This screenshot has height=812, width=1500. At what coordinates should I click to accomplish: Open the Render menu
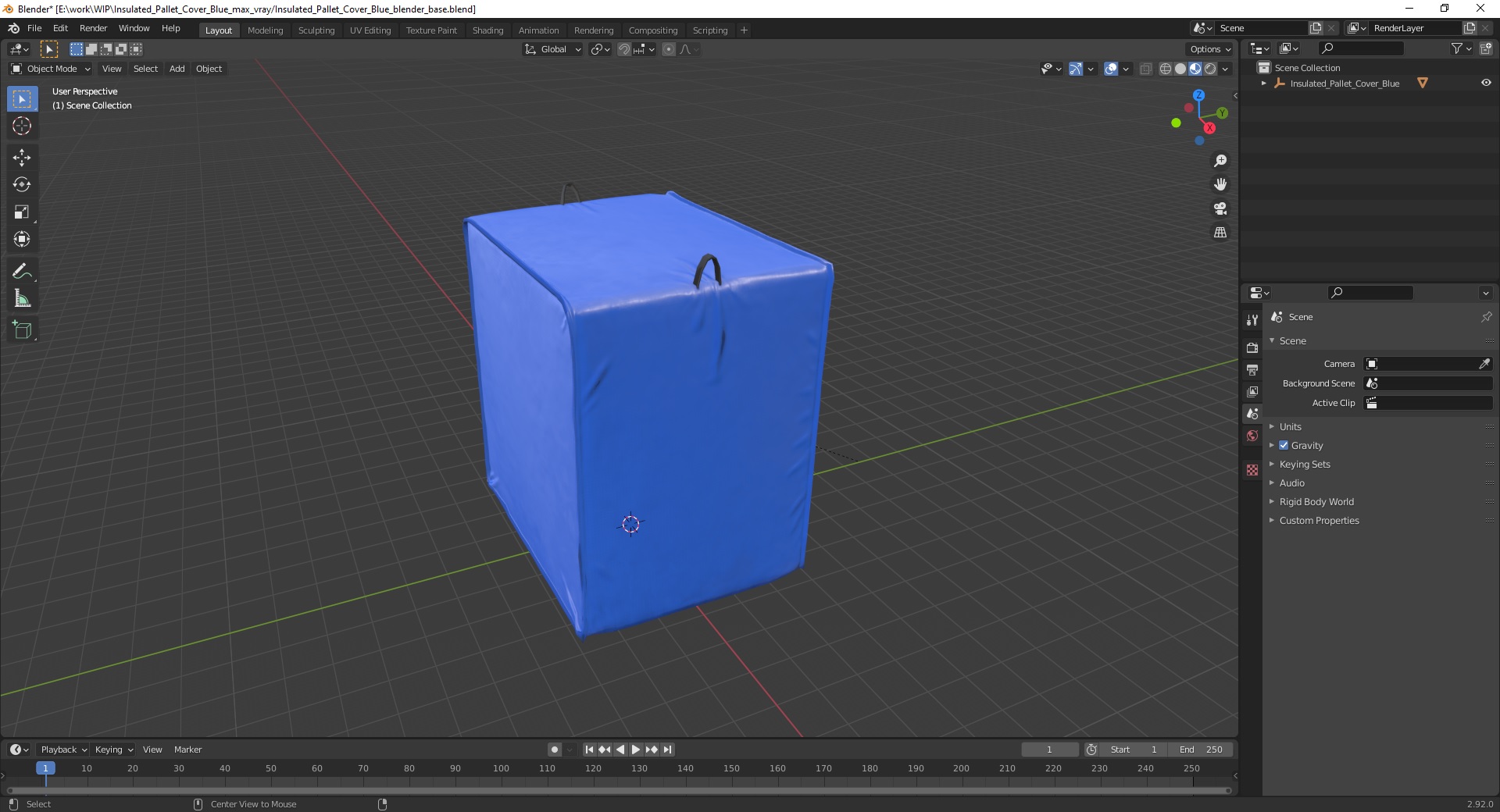coord(93,28)
